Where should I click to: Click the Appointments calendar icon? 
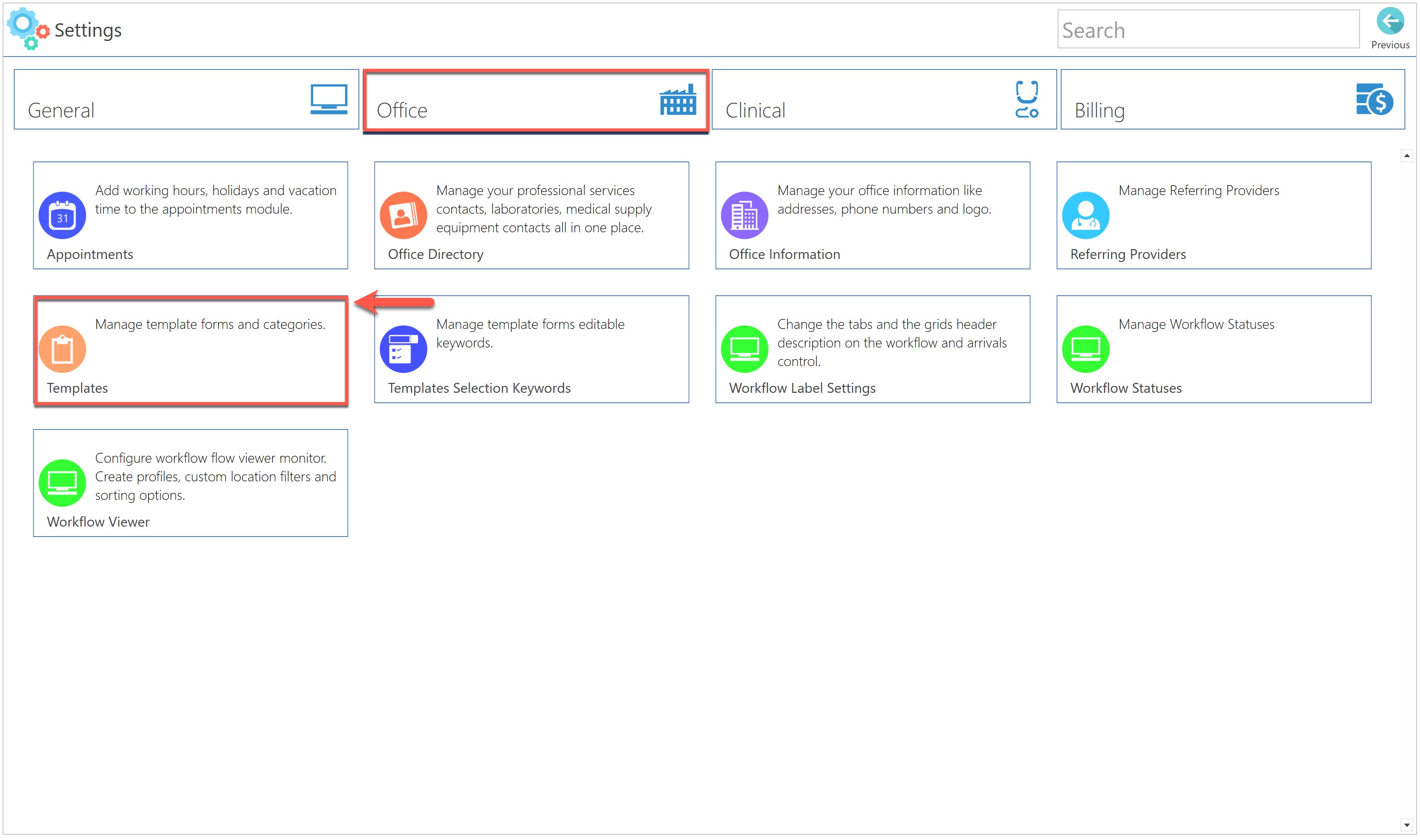click(x=62, y=216)
